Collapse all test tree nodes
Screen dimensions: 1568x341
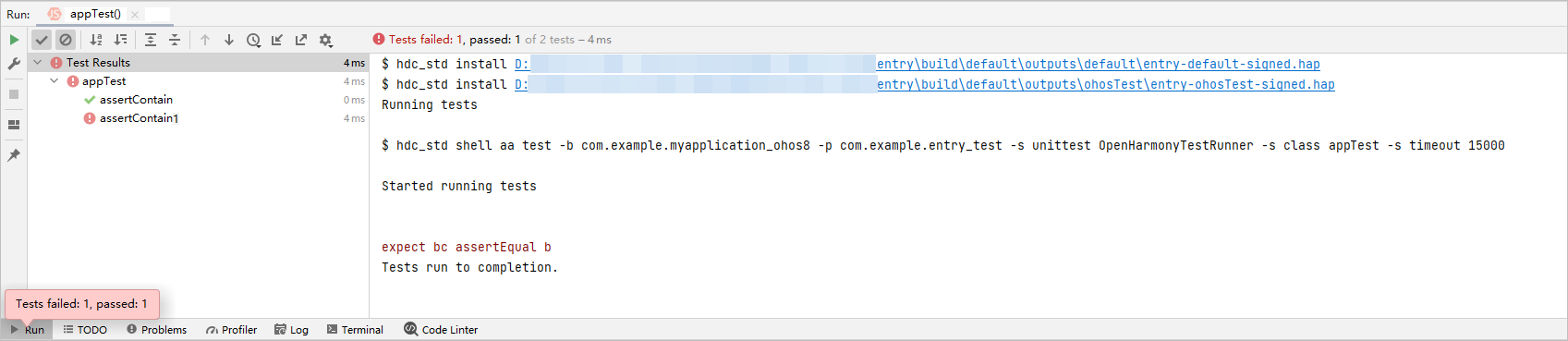point(175,40)
